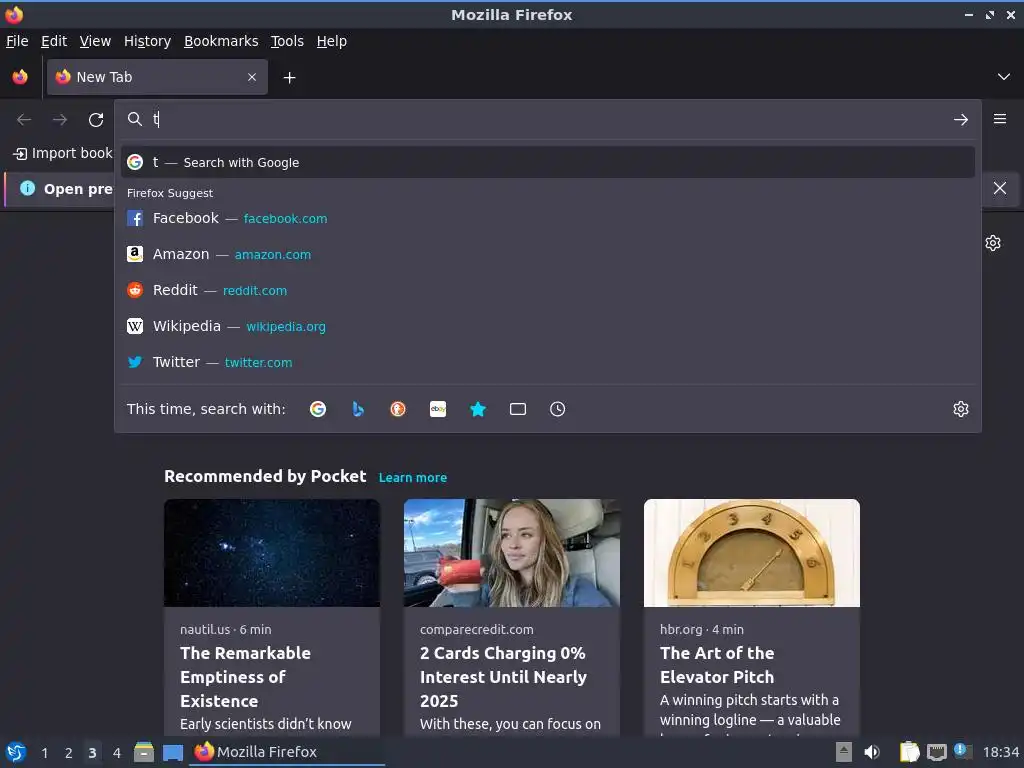
Task: Click the Firefox View pinned icon
Action: pyautogui.click(x=20, y=77)
